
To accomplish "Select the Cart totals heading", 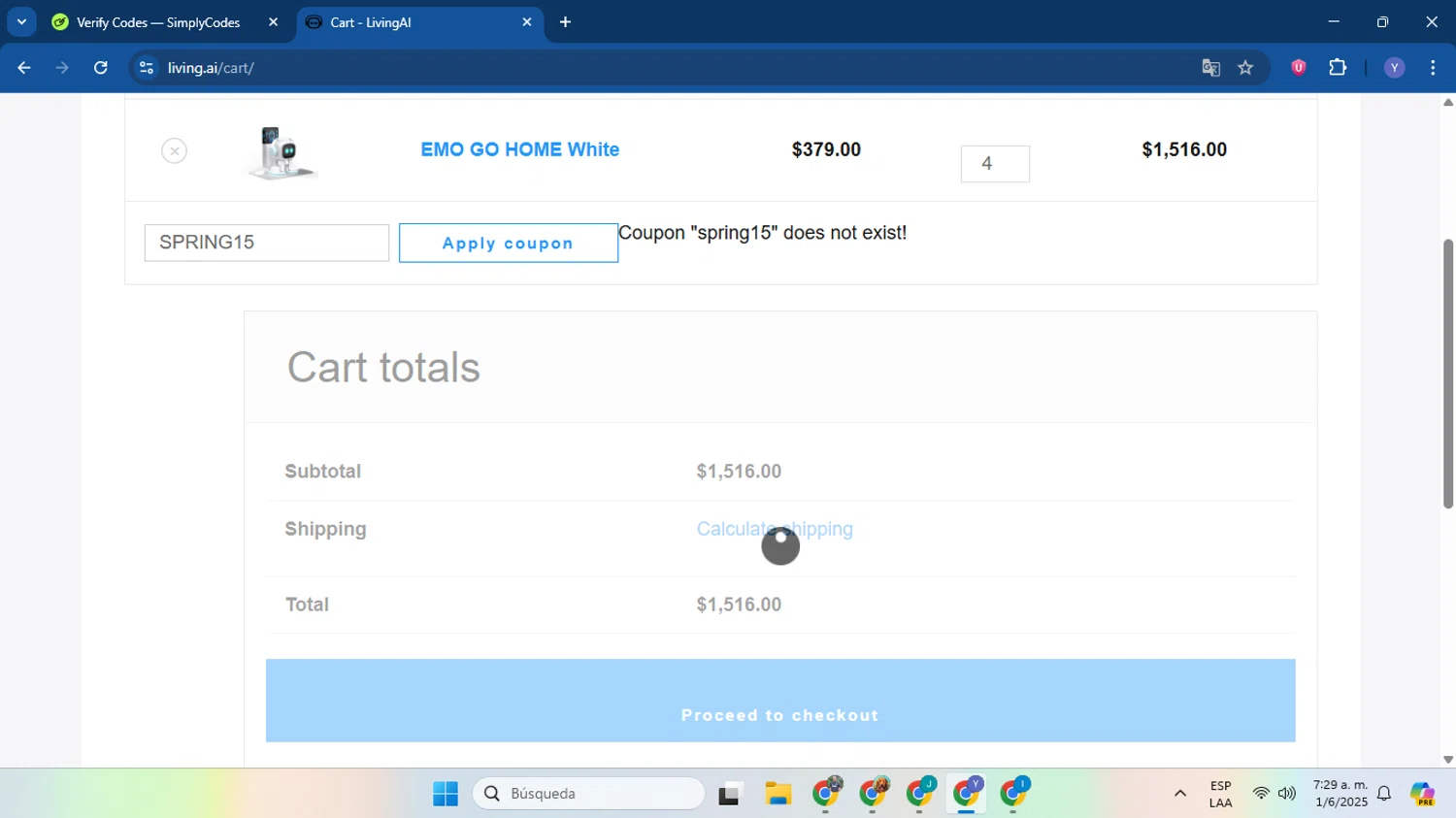I will tap(383, 368).
